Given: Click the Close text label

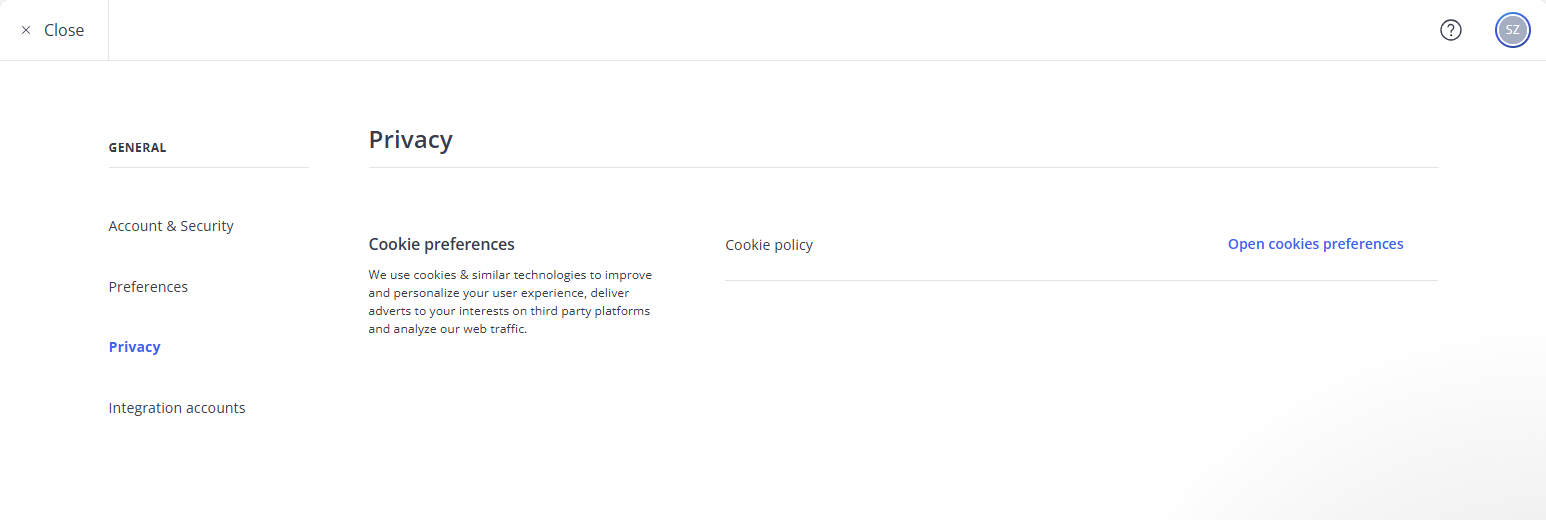Looking at the screenshot, I should 64,30.
